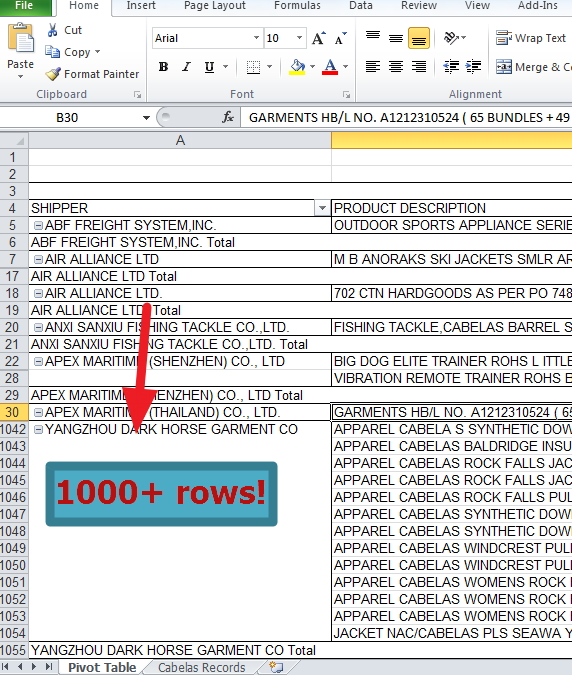Open underline style dropdown arrow
Screen dimensions: 572x675
coord(226,67)
